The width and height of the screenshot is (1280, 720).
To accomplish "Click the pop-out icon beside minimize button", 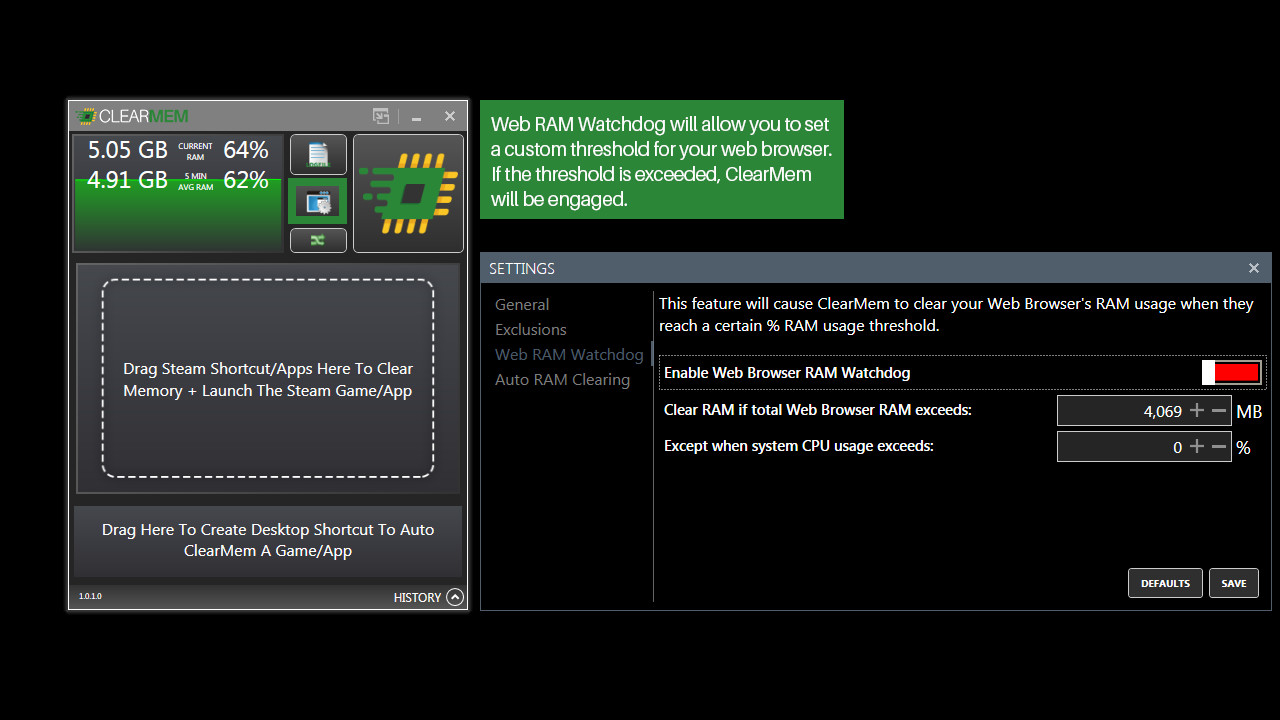I will pos(381,116).
